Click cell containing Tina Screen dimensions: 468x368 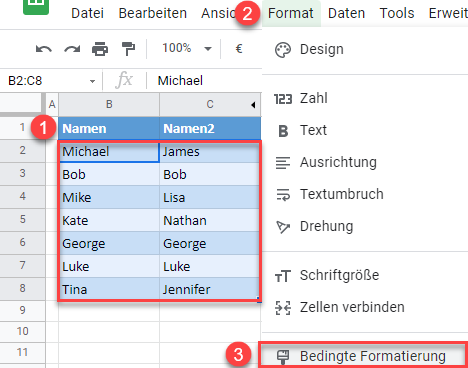click(x=109, y=289)
